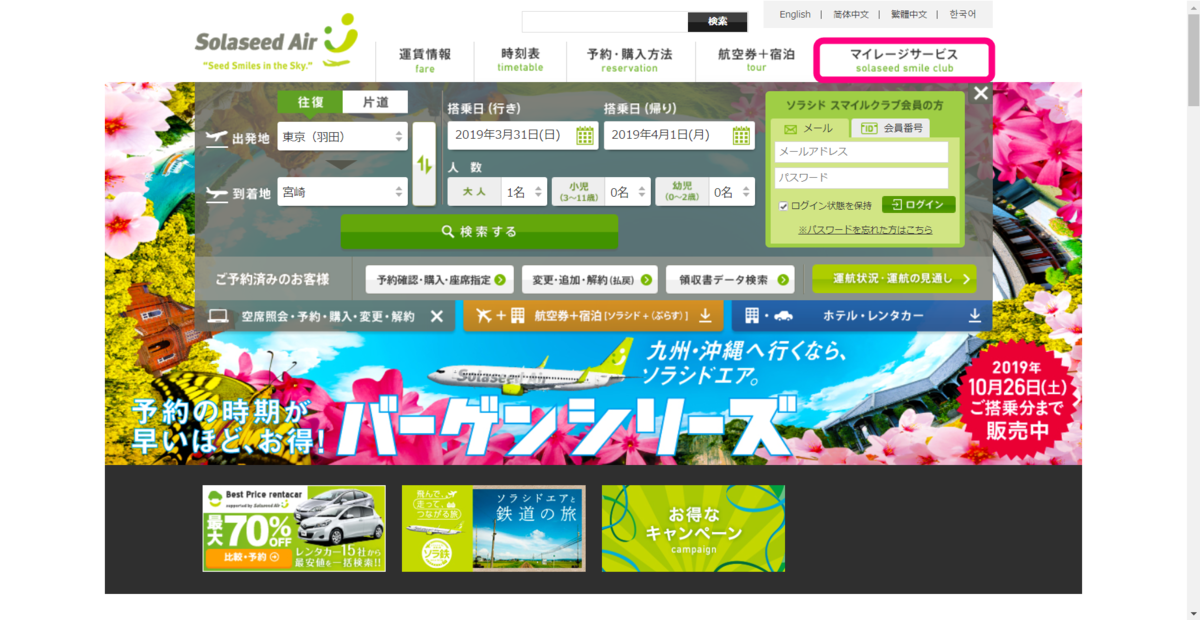
Task: Switch language to English
Action: 795,15
